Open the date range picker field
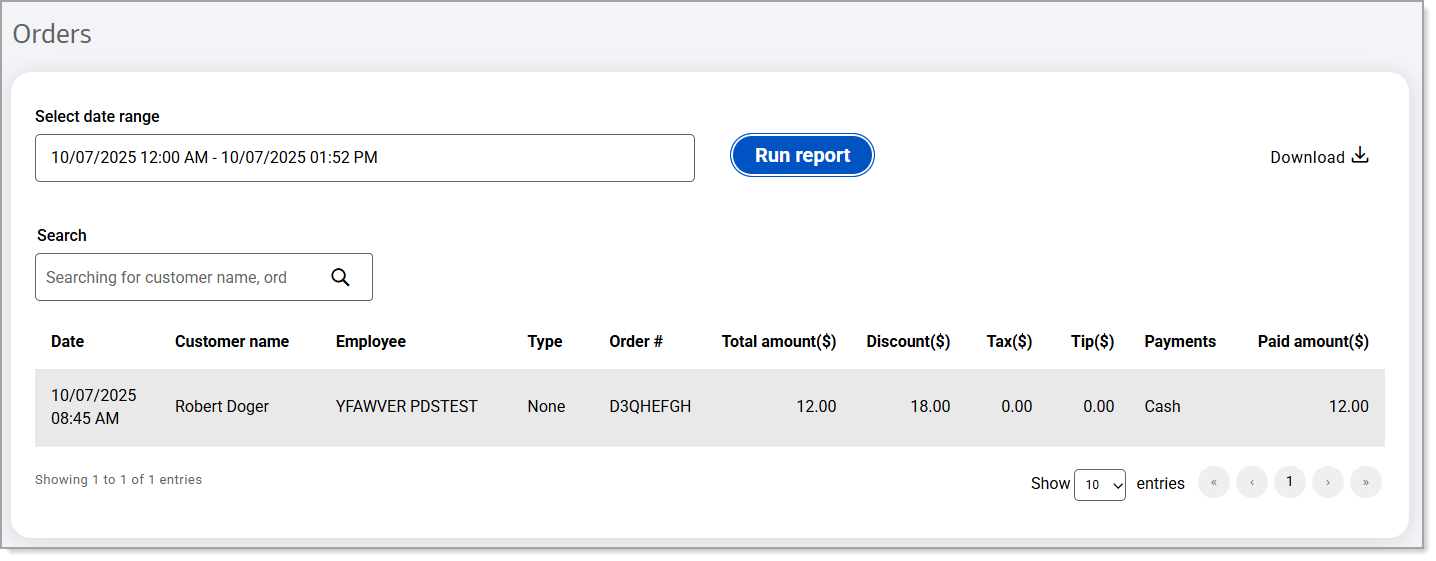Screen dimensions: 1436x561 [x=364, y=158]
